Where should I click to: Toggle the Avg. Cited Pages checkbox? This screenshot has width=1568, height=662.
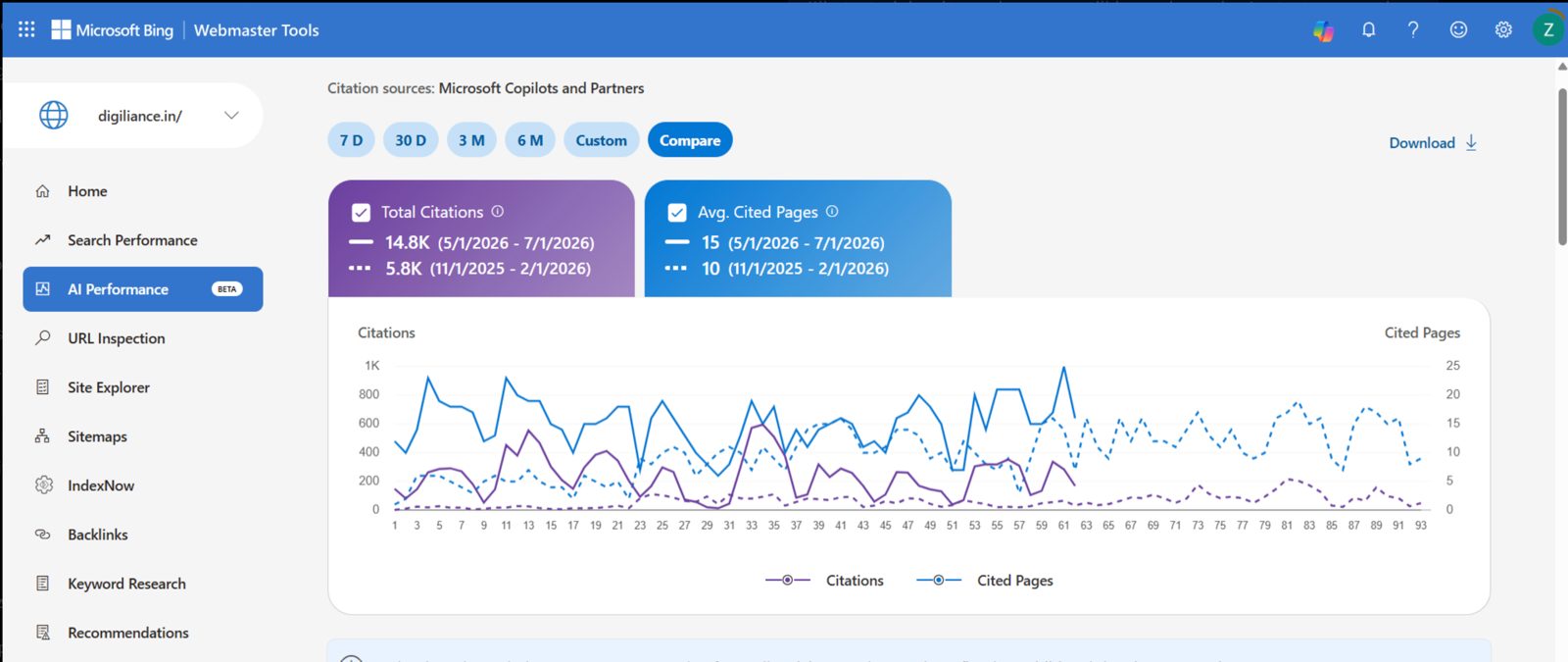click(677, 212)
